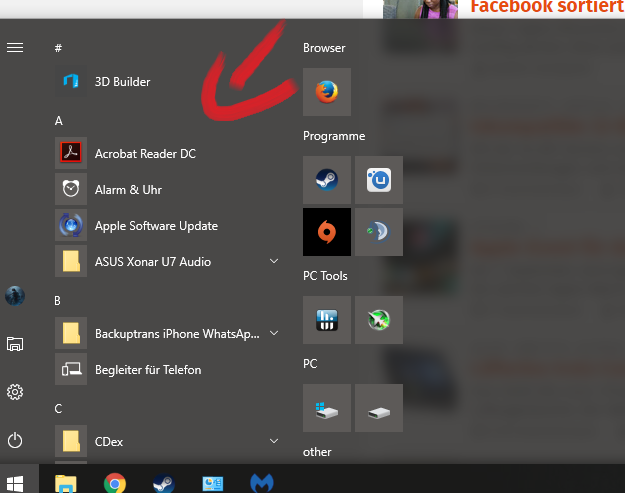The height and width of the screenshot is (493, 625).
Task: Open the Windows drive tile under PC
Action: 327,408
